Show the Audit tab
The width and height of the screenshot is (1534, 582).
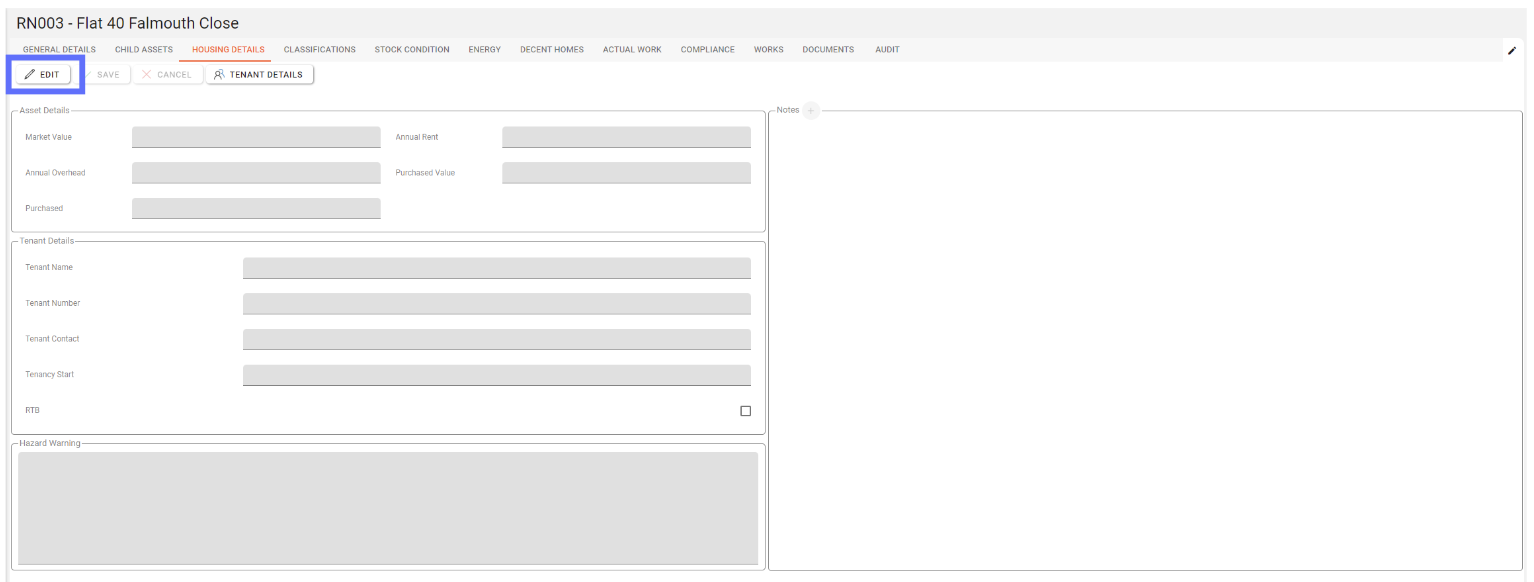tap(887, 50)
